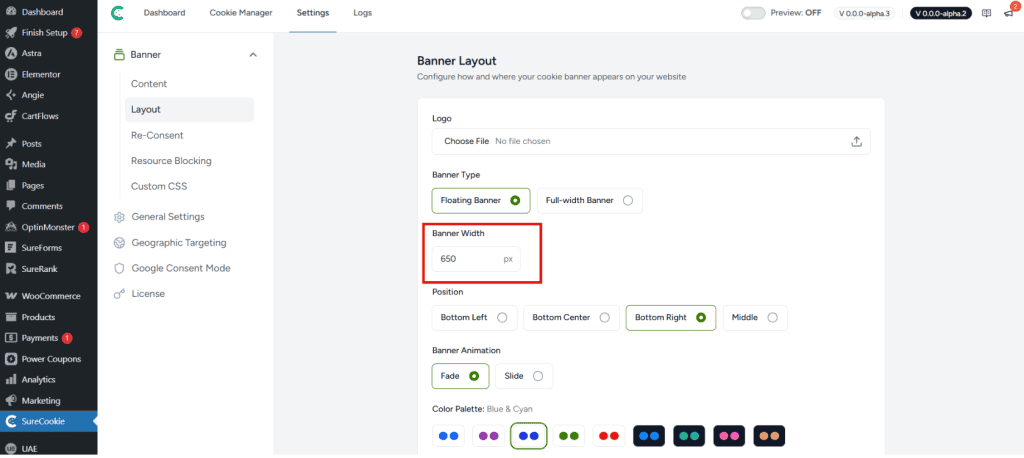1024x458 pixels.
Task: Open the megaphone notifications icon
Action: (1008, 13)
